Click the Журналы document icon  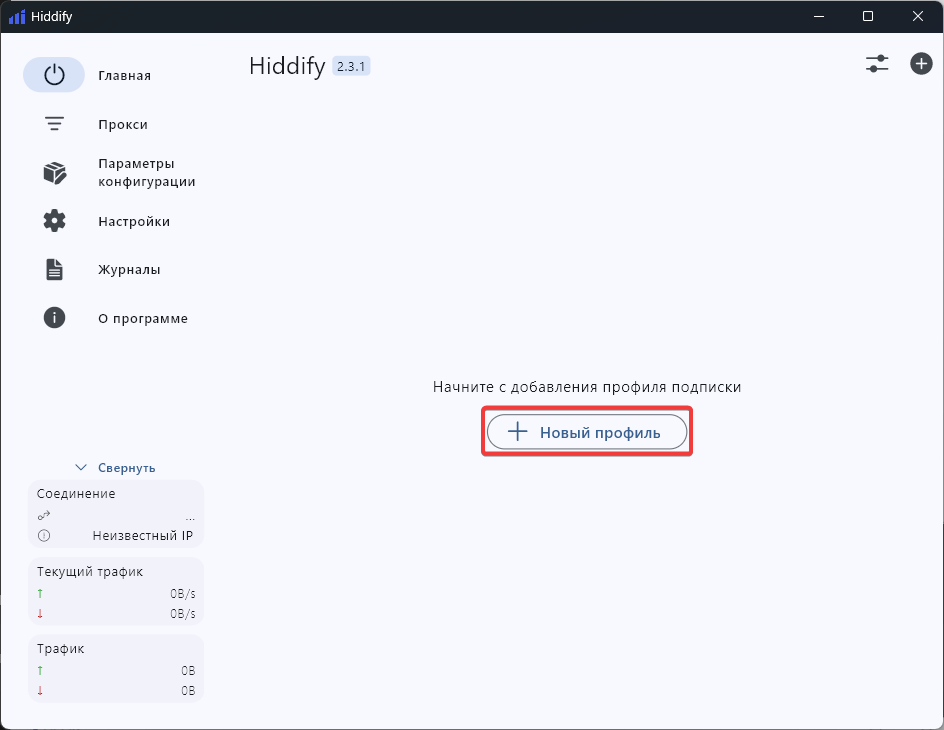point(54,270)
